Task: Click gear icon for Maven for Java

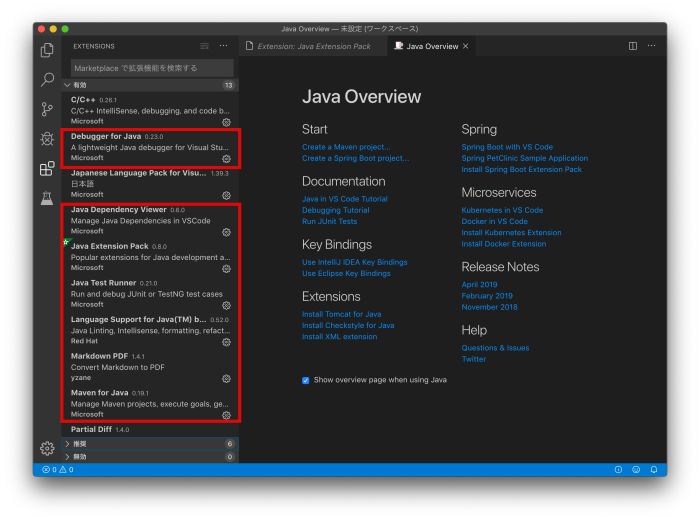Action: point(227,415)
